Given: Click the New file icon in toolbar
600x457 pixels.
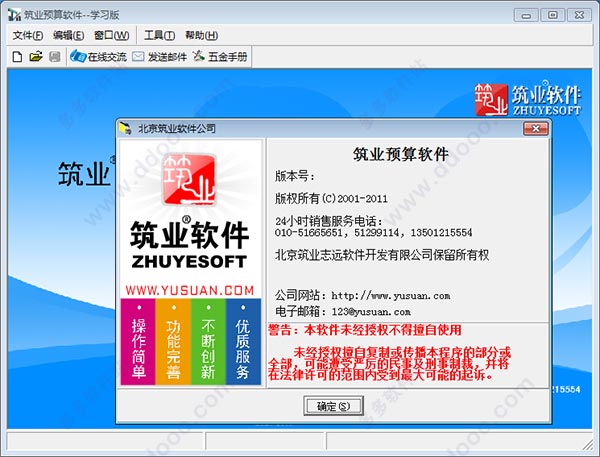Looking at the screenshot, I should (x=17, y=57).
